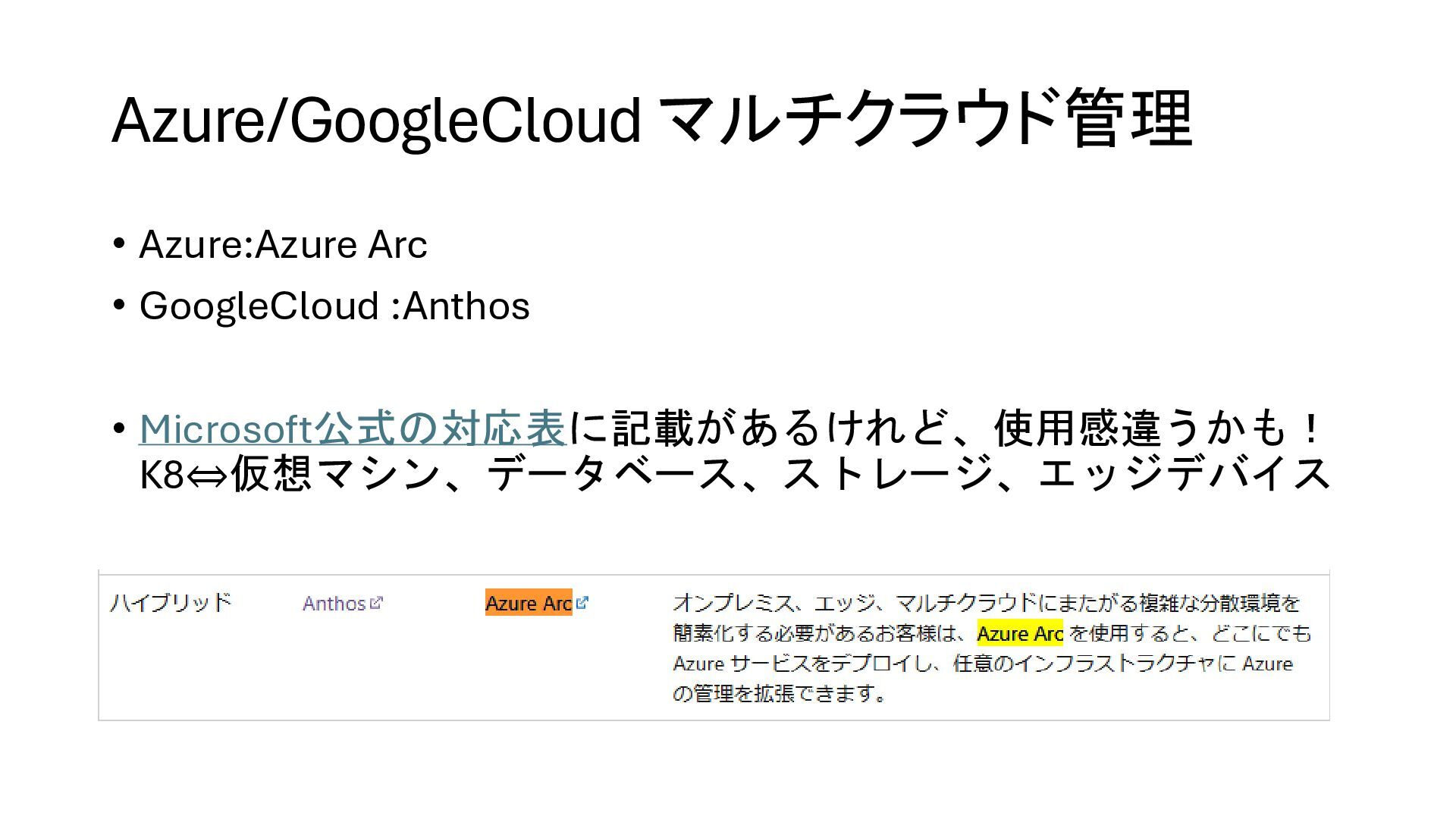Click the external link icon beside Anthos
Image resolution: width=1456 pixels, height=819 pixels.
click(x=376, y=603)
